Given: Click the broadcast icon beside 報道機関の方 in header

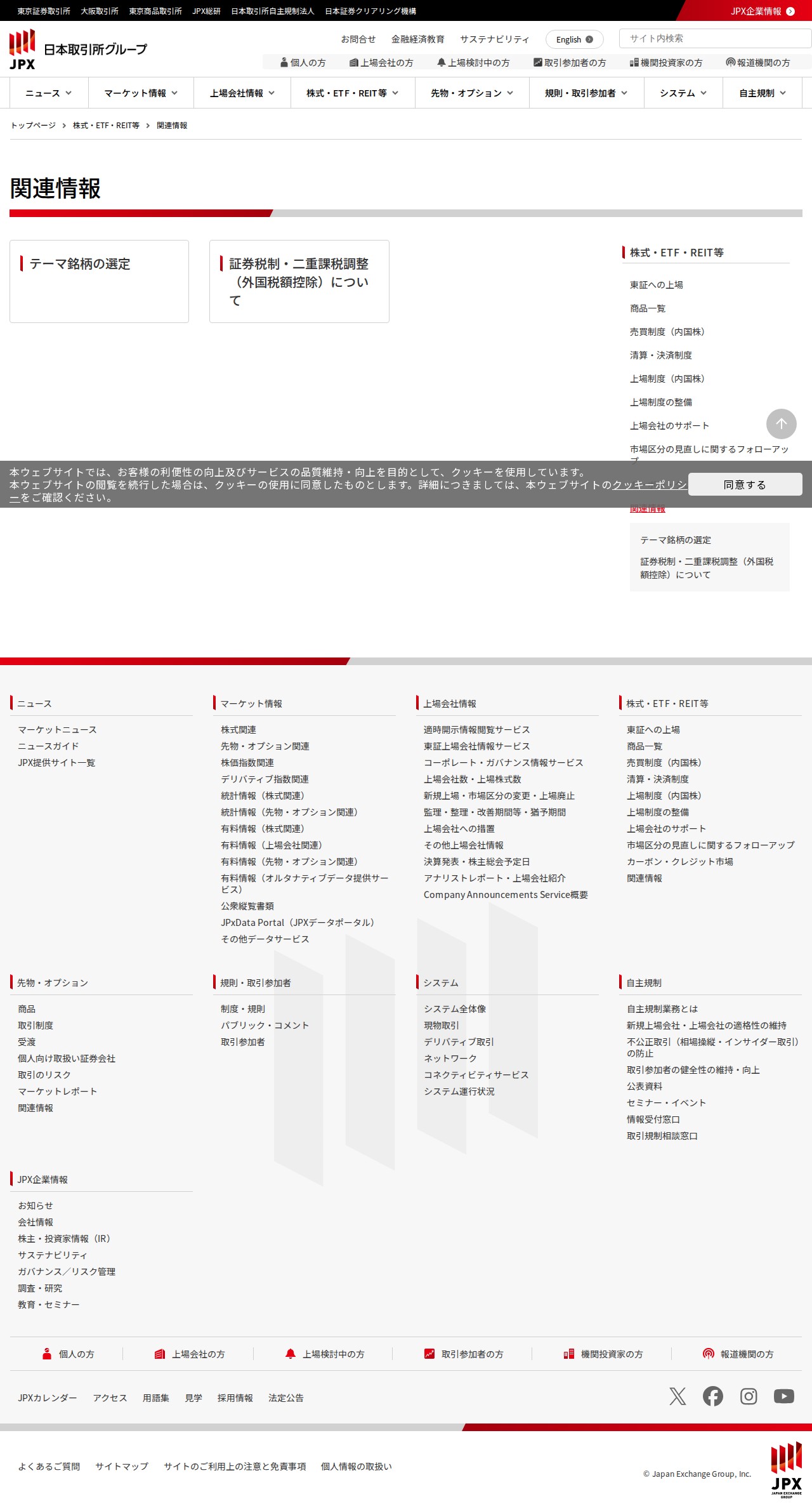Looking at the screenshot, I should pyautogui.click(x=731, y=62).
